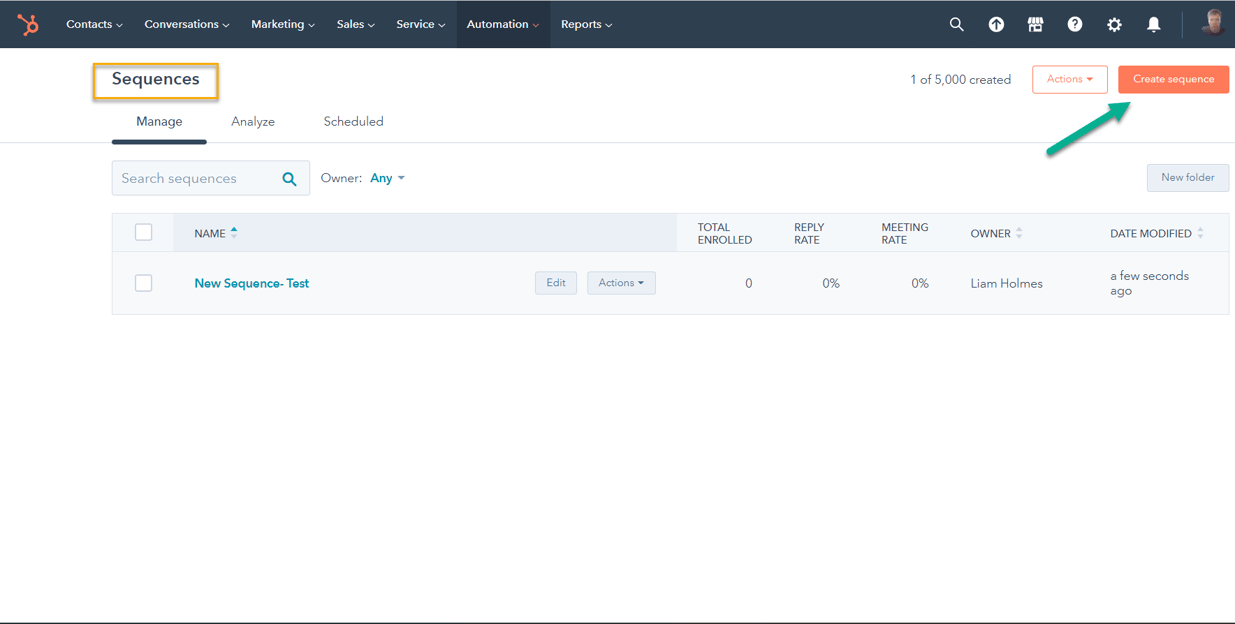This screenshot has width=1235, height=624.
Task: Open the Owner: Any filter dropdown
Action: click(387, 177)
